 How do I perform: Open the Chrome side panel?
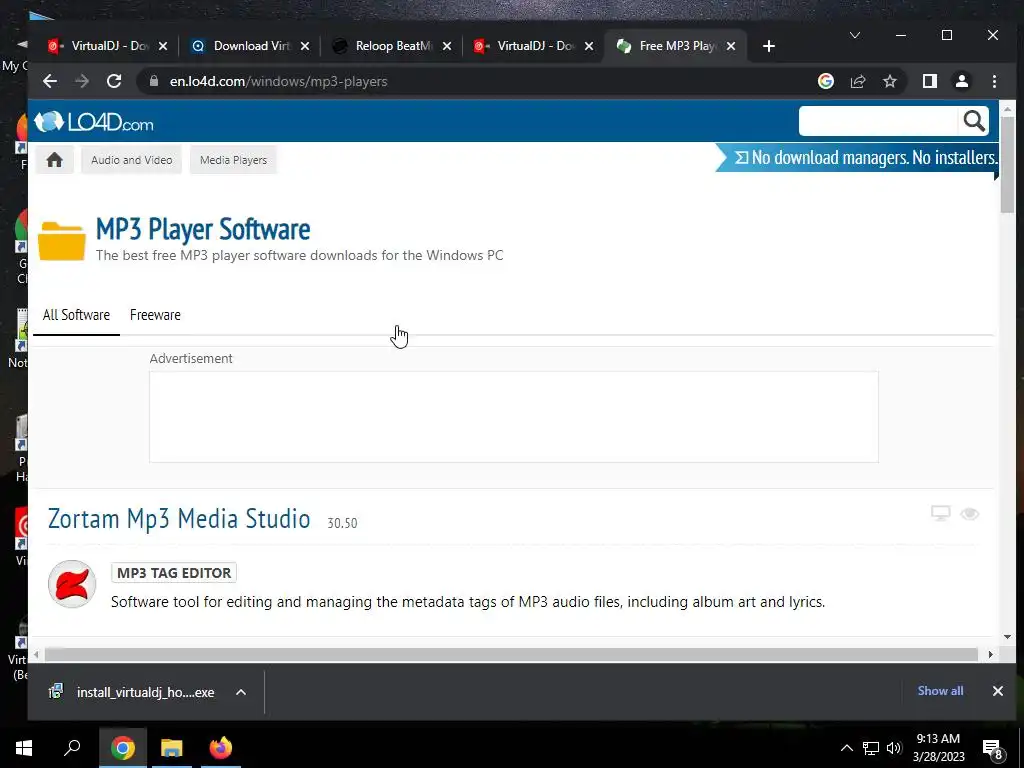929,81
